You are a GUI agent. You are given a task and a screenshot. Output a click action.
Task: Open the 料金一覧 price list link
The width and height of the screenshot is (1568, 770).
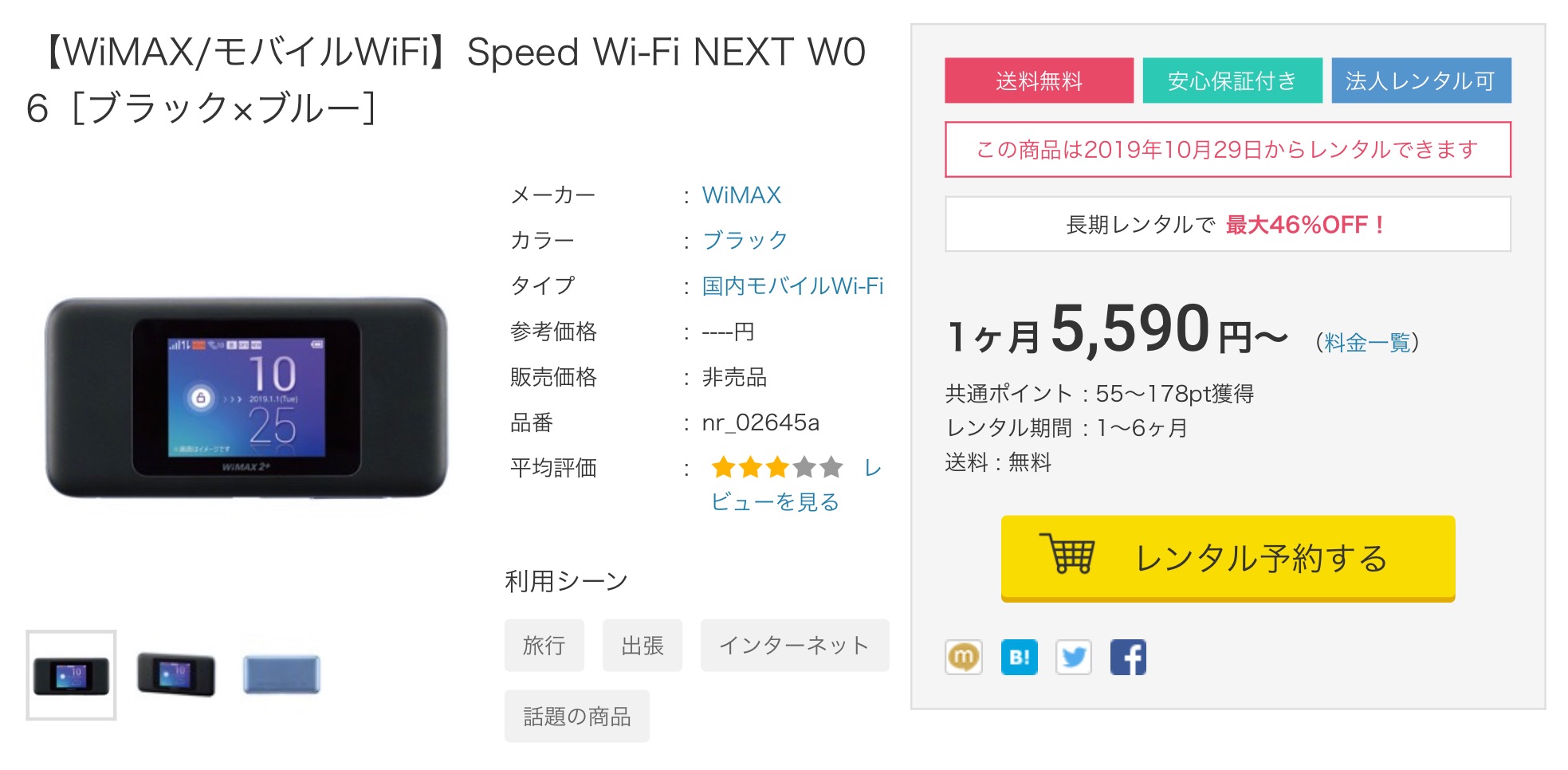[x=1366, y=343]
